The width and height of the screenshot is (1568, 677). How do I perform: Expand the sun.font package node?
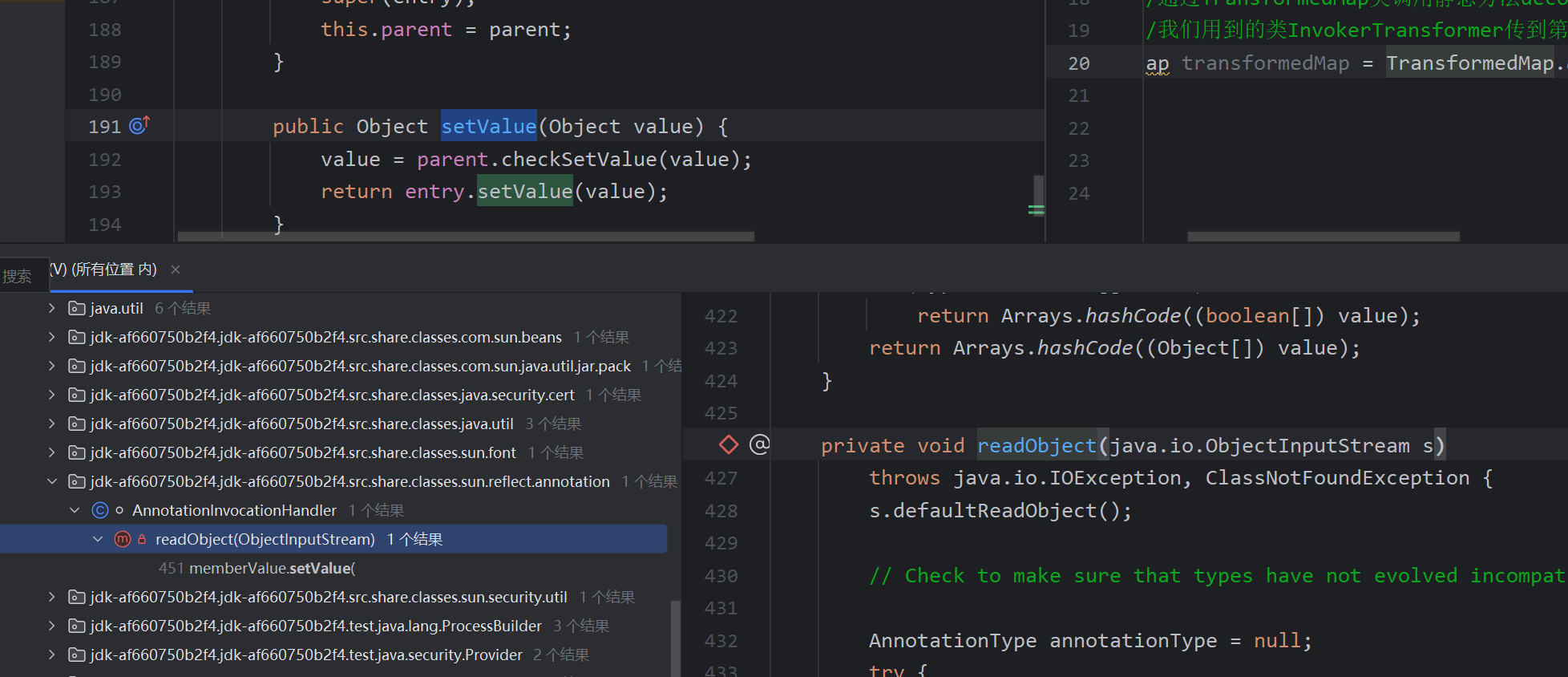pyautogui.click(x=52, y=452)
